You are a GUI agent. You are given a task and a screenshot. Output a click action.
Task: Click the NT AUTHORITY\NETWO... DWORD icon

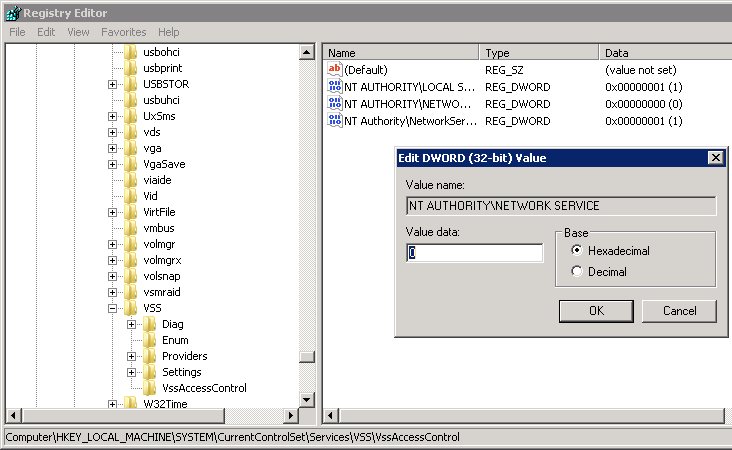click(335, 104)
